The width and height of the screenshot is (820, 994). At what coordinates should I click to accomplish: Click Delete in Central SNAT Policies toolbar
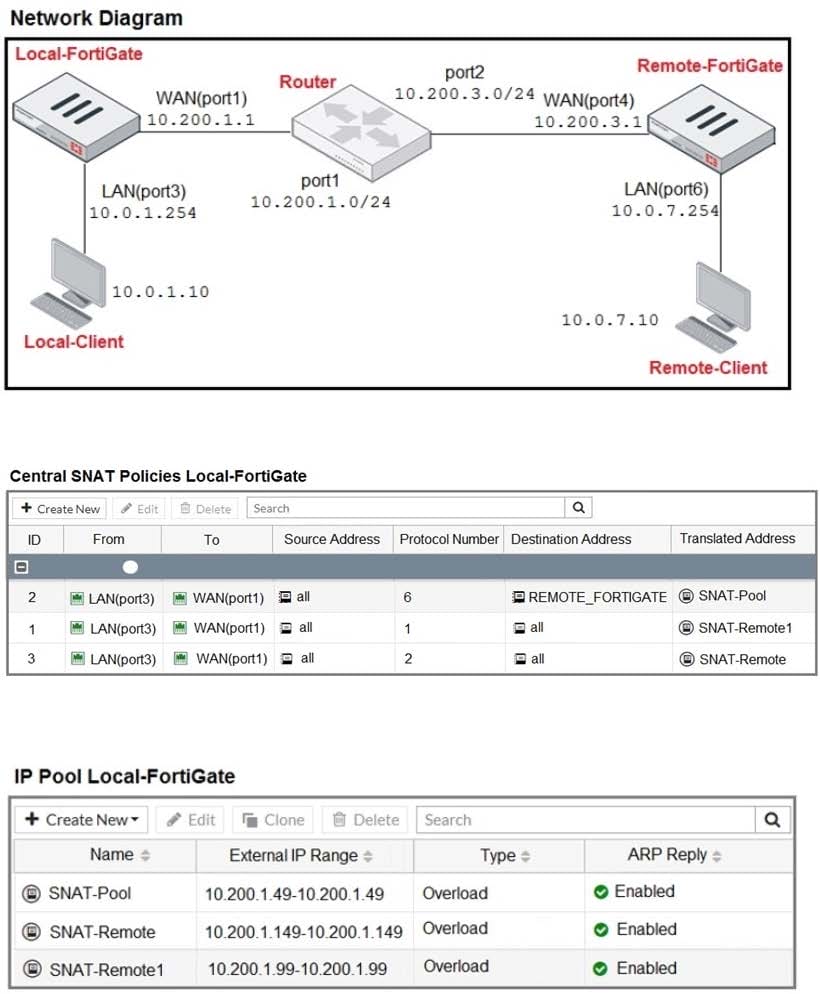tap(206, 508)
